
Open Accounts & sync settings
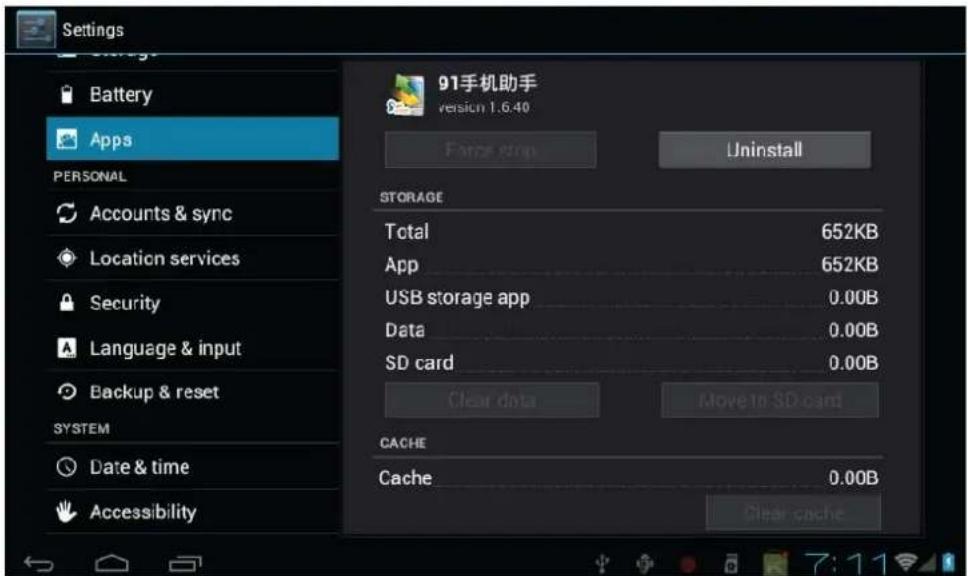[x=193, y=214]
